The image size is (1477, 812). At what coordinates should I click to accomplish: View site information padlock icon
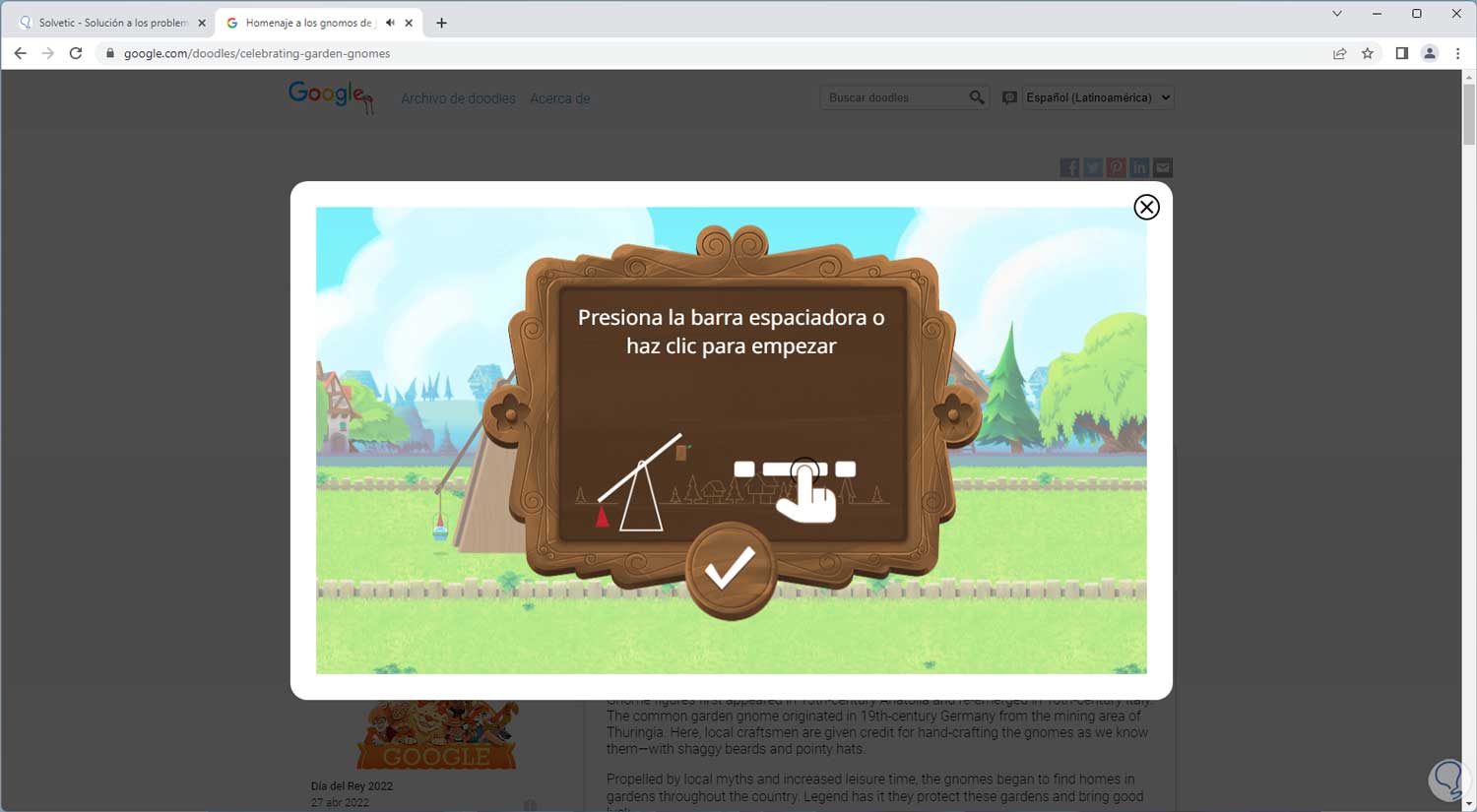110,53
